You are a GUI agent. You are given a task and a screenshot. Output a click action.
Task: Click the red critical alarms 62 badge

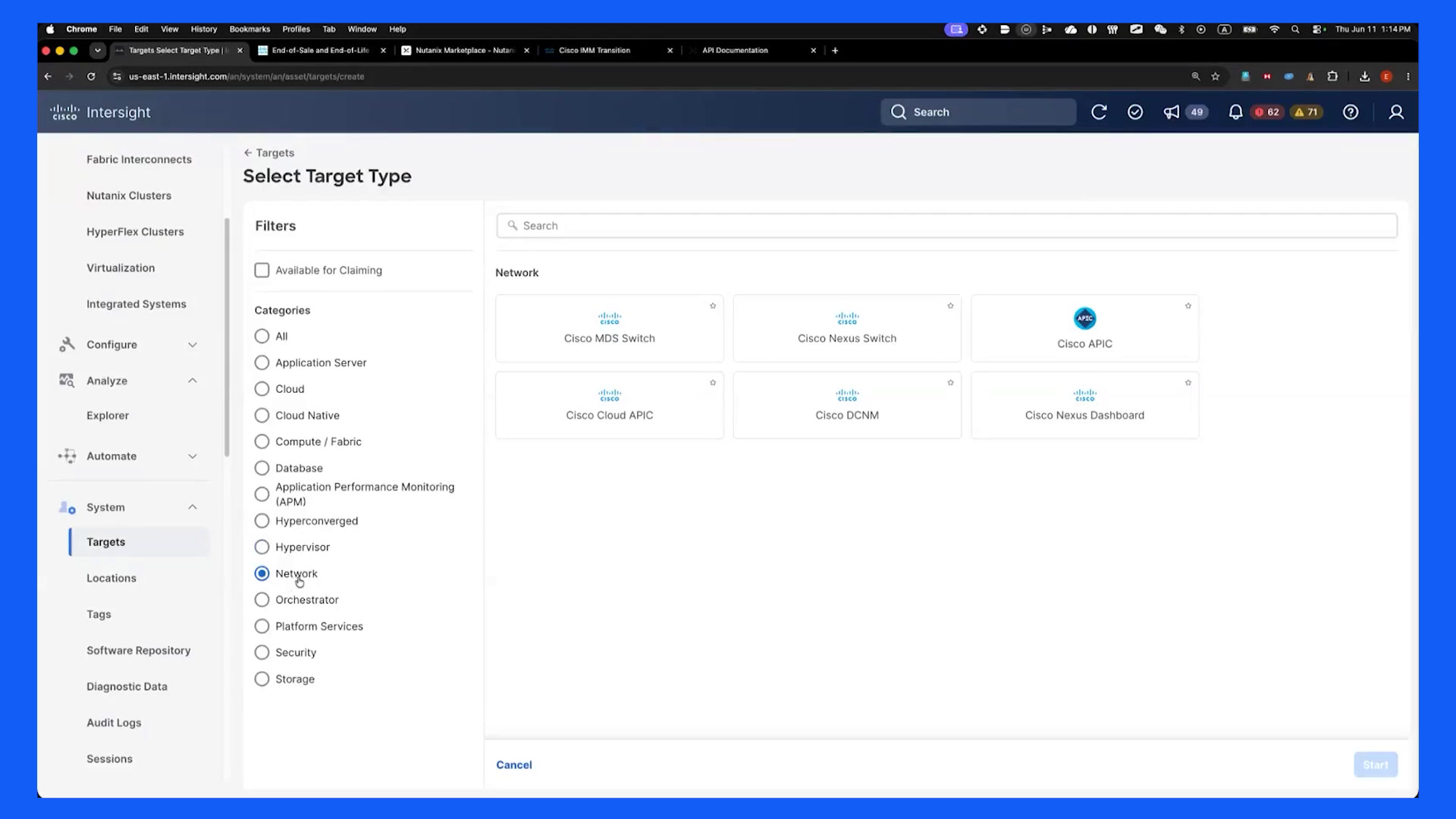point(1267,112)
